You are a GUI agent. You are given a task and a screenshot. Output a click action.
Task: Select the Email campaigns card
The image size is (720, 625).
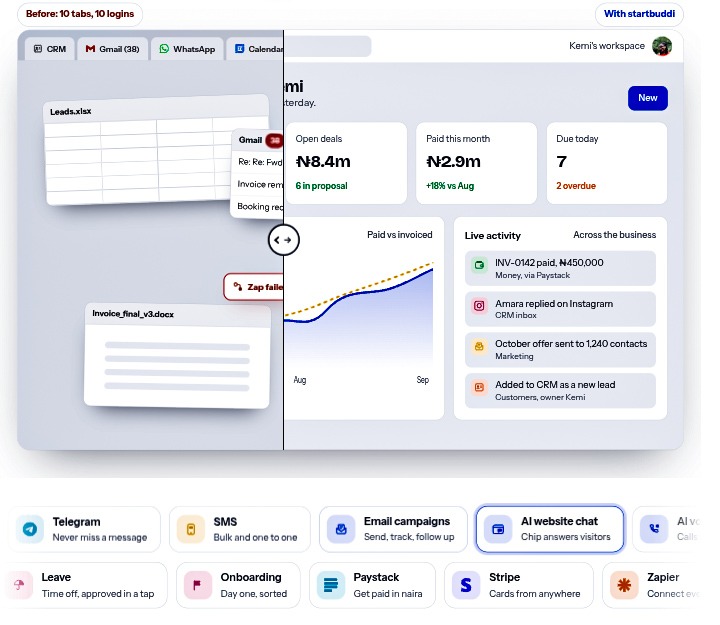(x=393, y=529)
